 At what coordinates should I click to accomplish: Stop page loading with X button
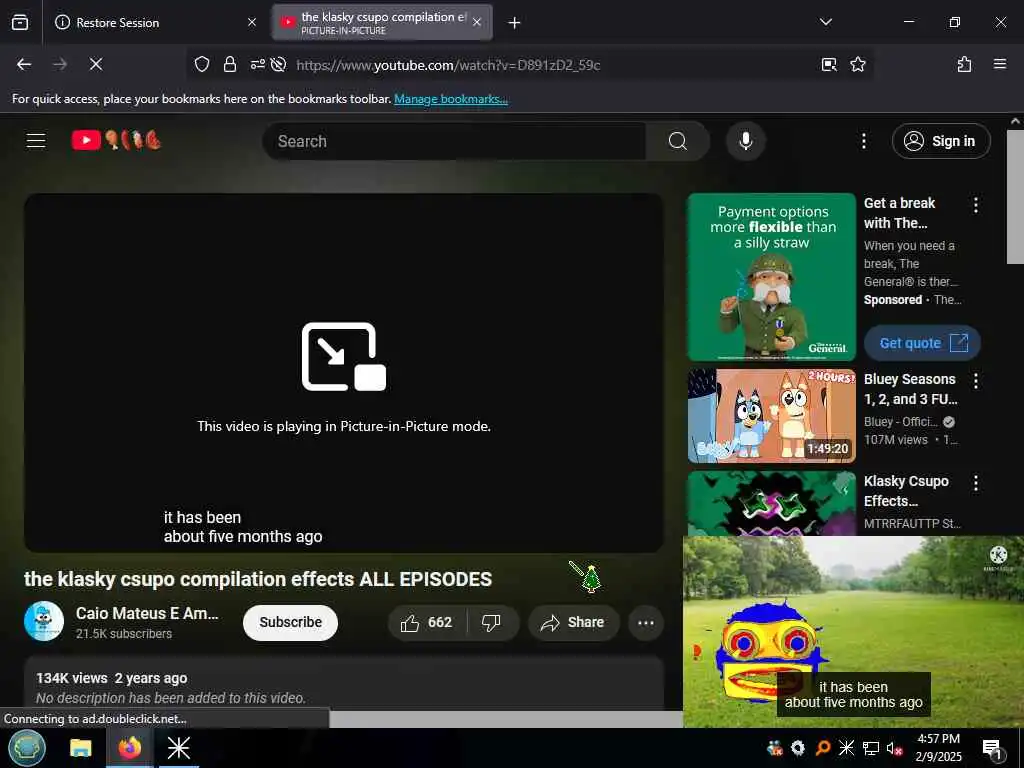pos(95,64)
